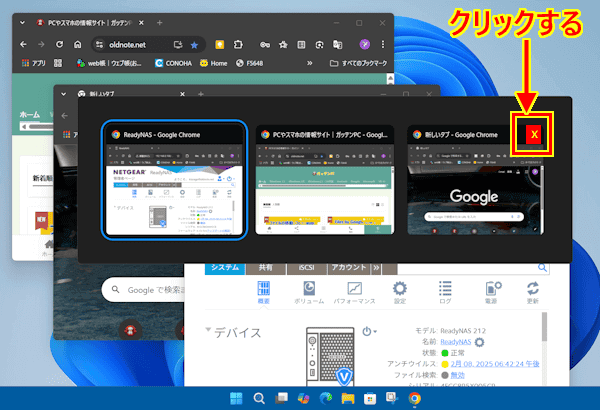Click the ホーム menu item on oldnote page

[29, 114]
